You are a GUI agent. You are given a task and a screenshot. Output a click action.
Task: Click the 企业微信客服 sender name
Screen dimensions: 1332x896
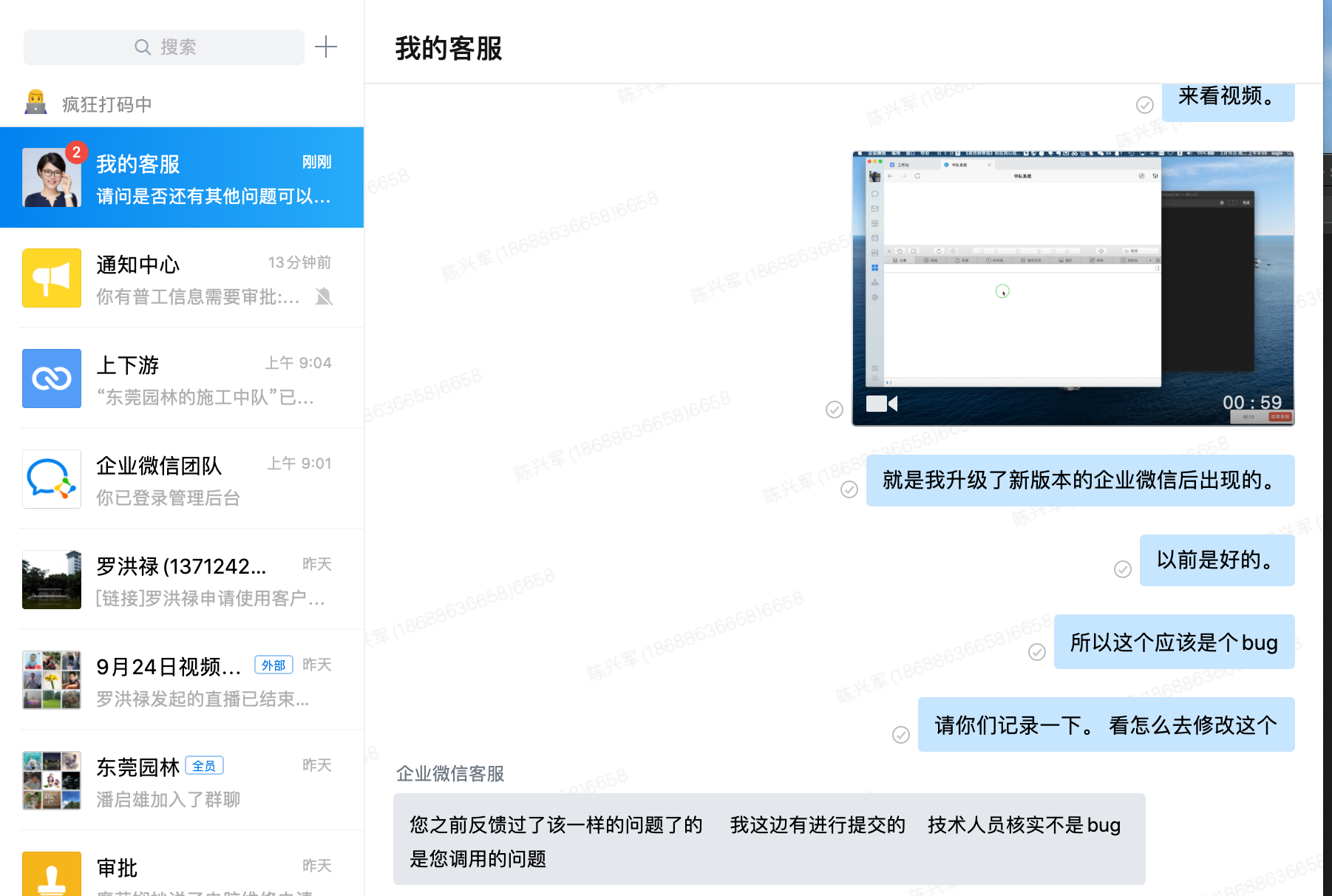[x=450, y=774]
